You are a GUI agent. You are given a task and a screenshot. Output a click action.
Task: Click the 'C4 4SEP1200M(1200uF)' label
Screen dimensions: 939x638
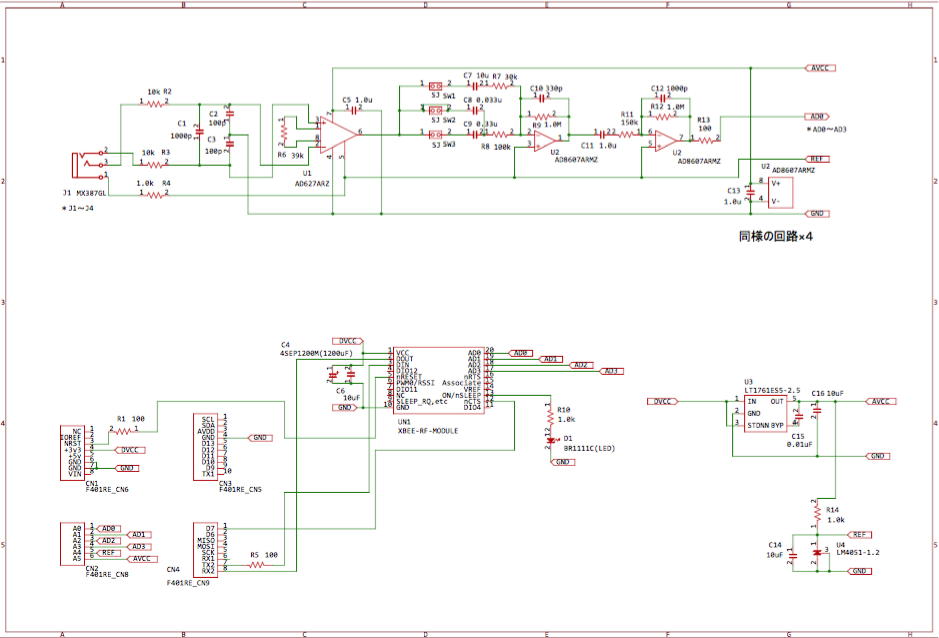click(x=316, y=349)
